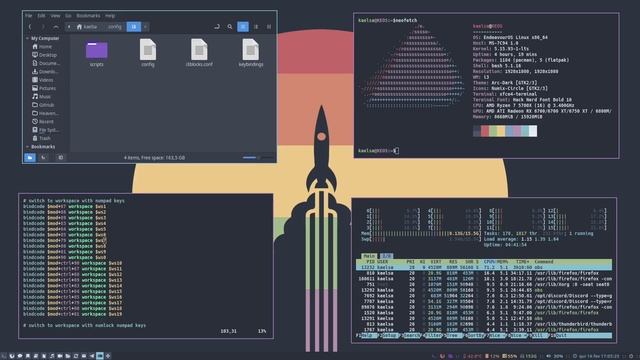
Task: Switch to list view in file manager
Action: click(x=256, y=27)
